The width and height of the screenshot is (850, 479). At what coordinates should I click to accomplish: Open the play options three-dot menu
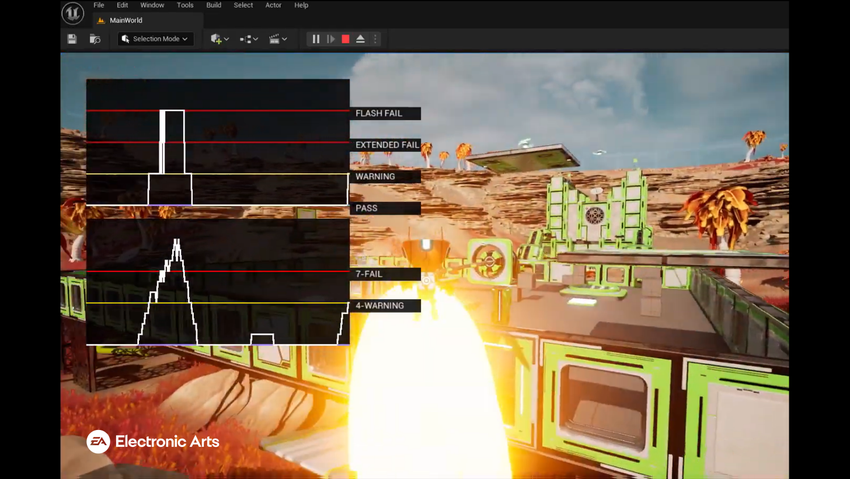(x=376, y=39)
